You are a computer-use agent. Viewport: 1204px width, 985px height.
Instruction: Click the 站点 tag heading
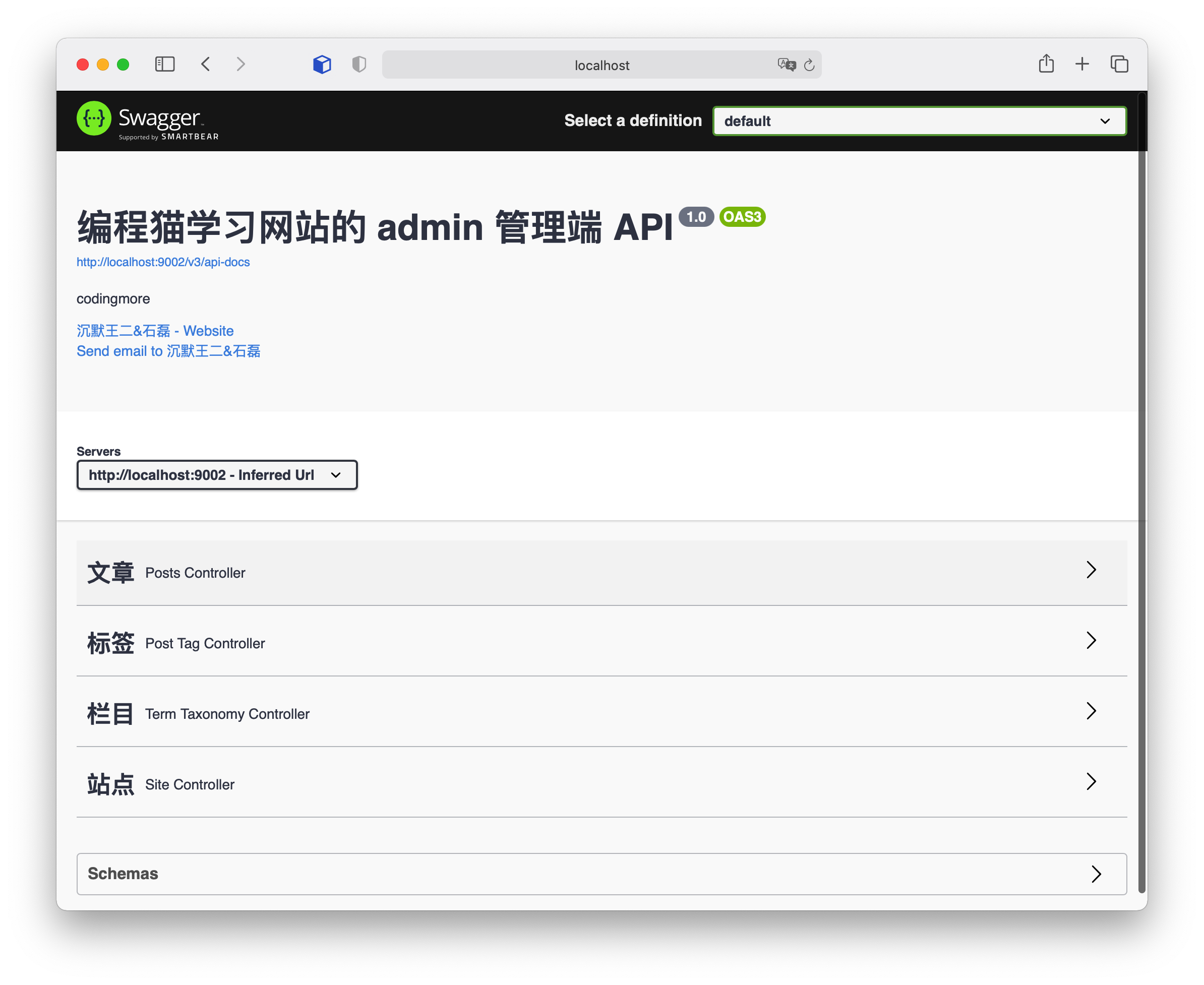coord(110,785)
